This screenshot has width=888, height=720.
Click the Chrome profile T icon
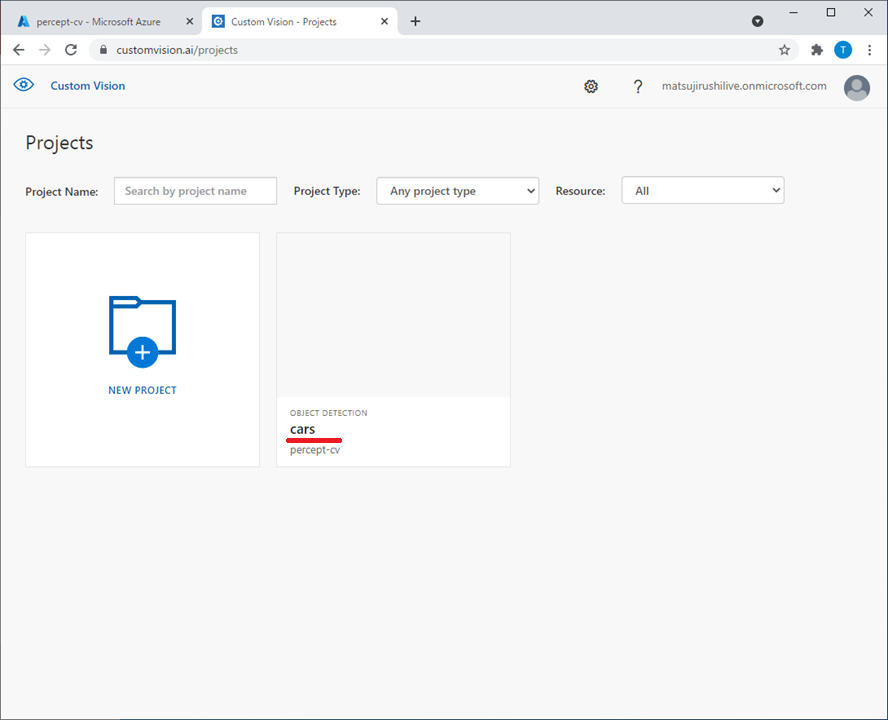click(843, 50)
